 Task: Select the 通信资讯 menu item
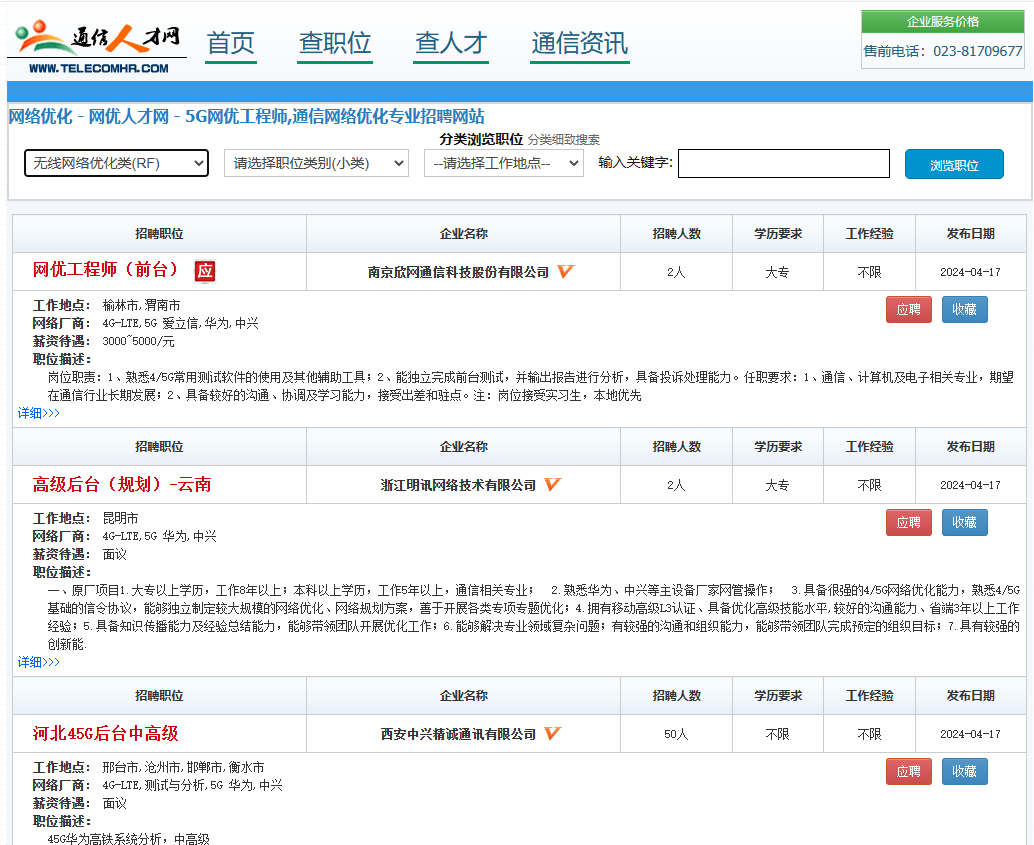point(578,44)
